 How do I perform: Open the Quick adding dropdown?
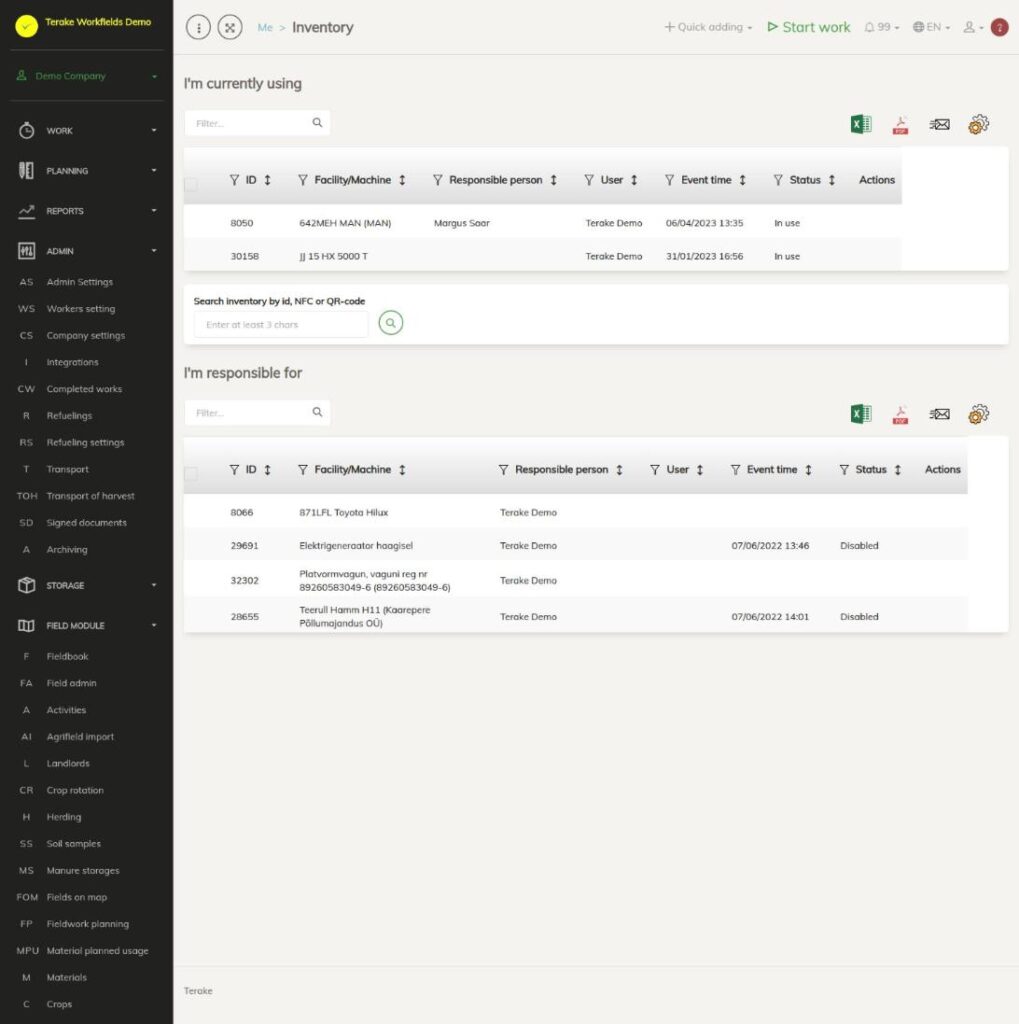pyautogui.click(x=708, y=27)
